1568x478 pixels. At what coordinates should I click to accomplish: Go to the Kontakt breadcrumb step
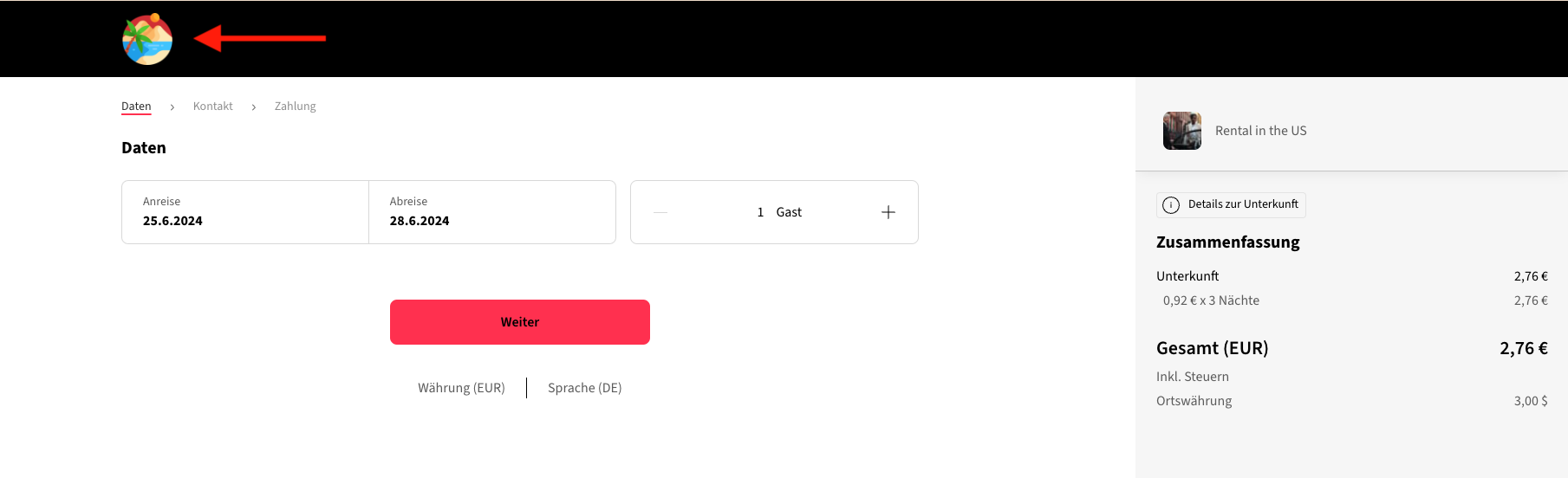213,107
